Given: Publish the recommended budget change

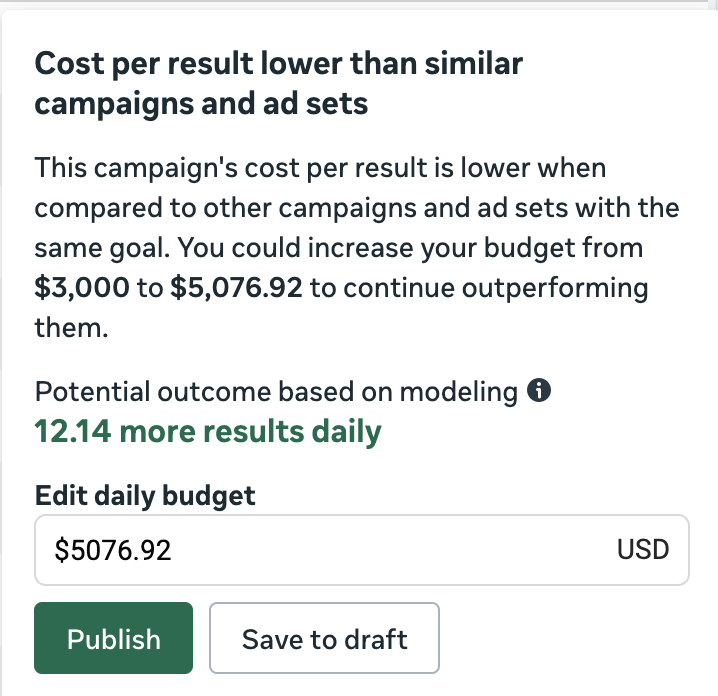Looking at the screenshot, I should [114, 638].
